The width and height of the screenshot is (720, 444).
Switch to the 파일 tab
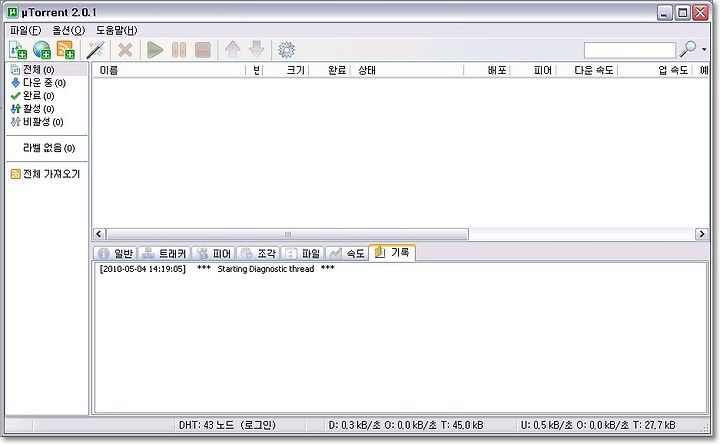[302, 253]
